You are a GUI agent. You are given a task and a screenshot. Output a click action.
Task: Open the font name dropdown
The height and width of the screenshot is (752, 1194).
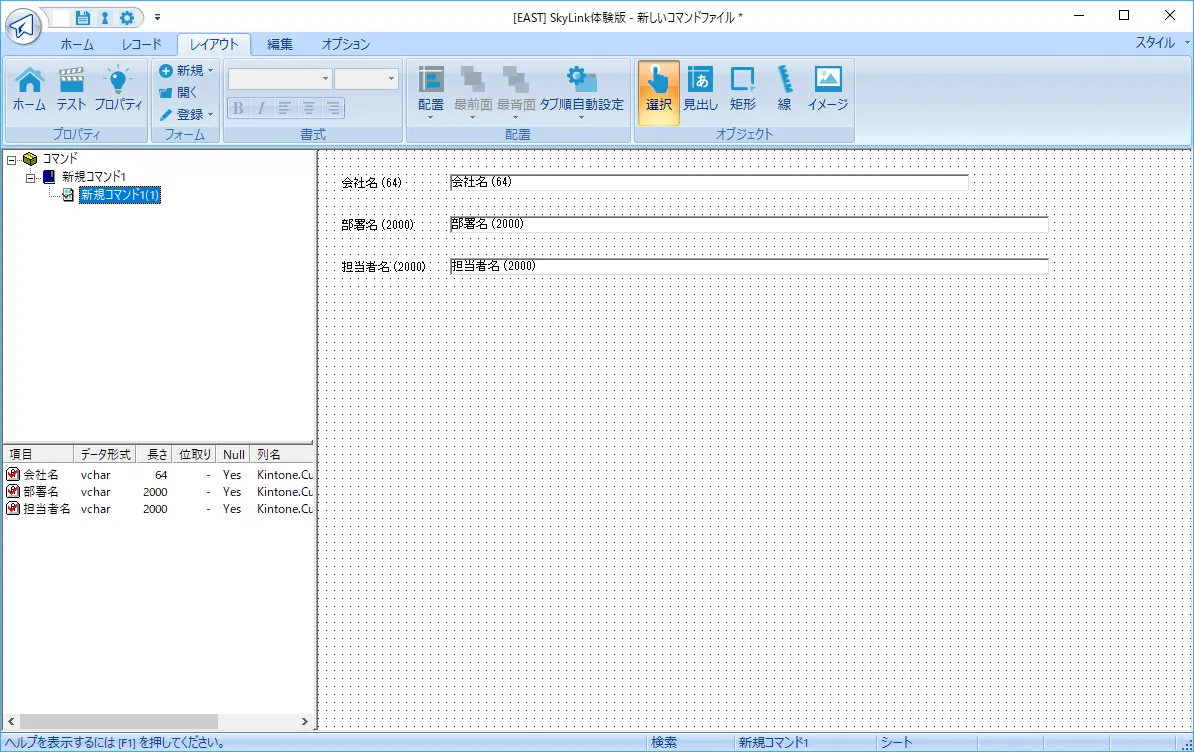pos(279,79)
